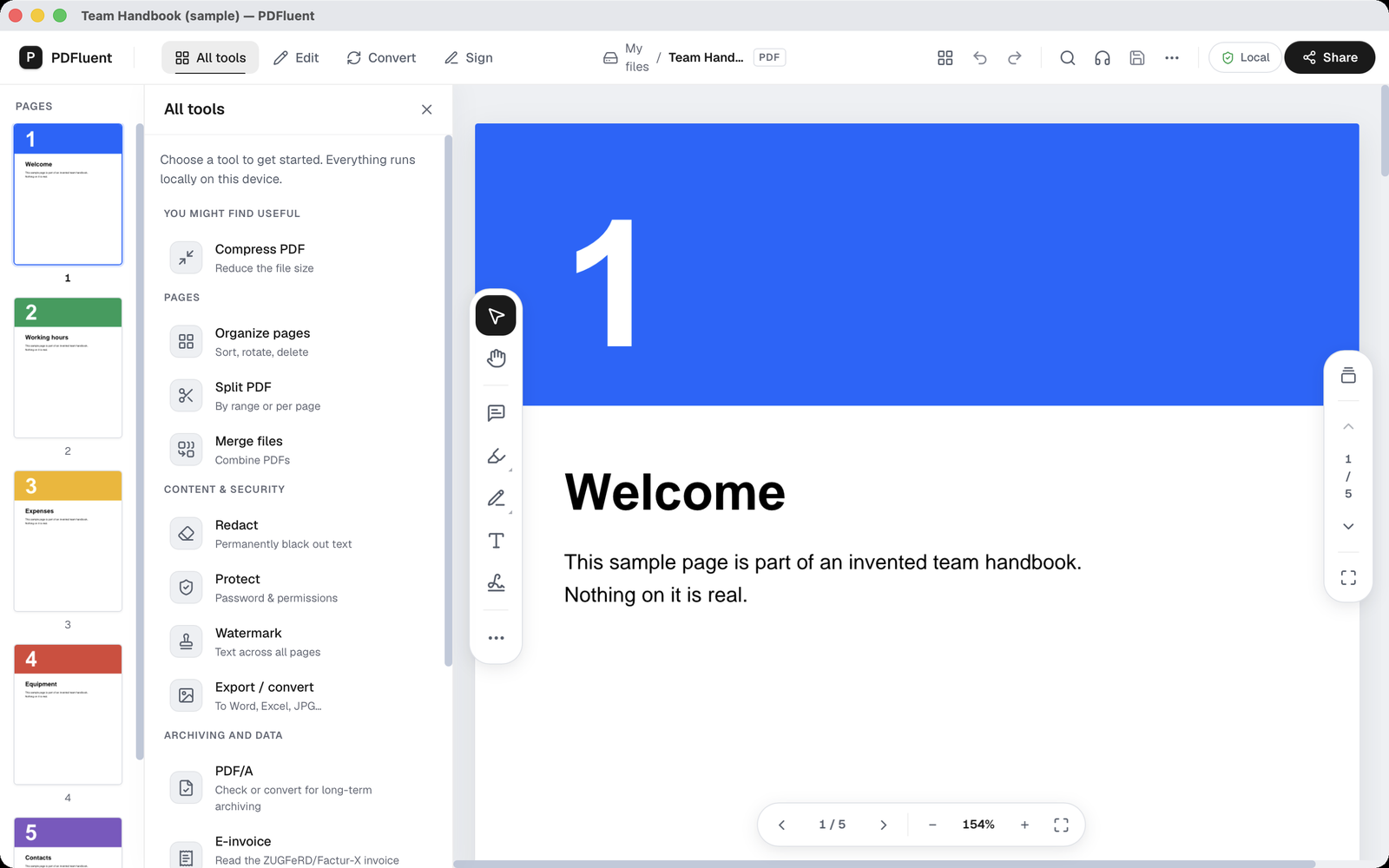Save the document with the save icon
This screenshot has width=1389, height=868.
click(1136, 57)
